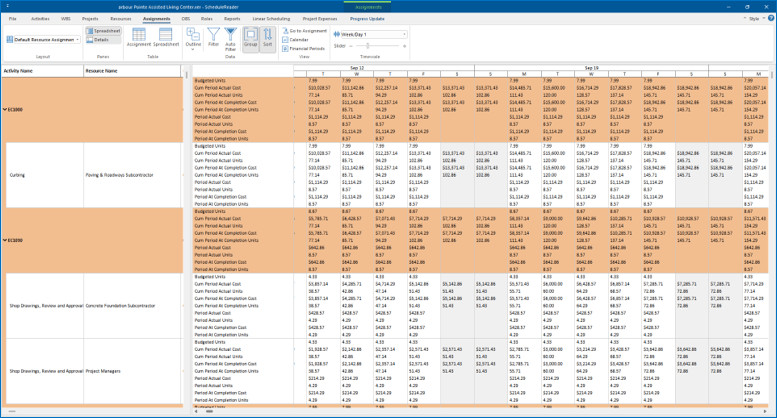Click Budgeted Units label in Curbing row
Screen dimensions: 777x418
point(210,146)
